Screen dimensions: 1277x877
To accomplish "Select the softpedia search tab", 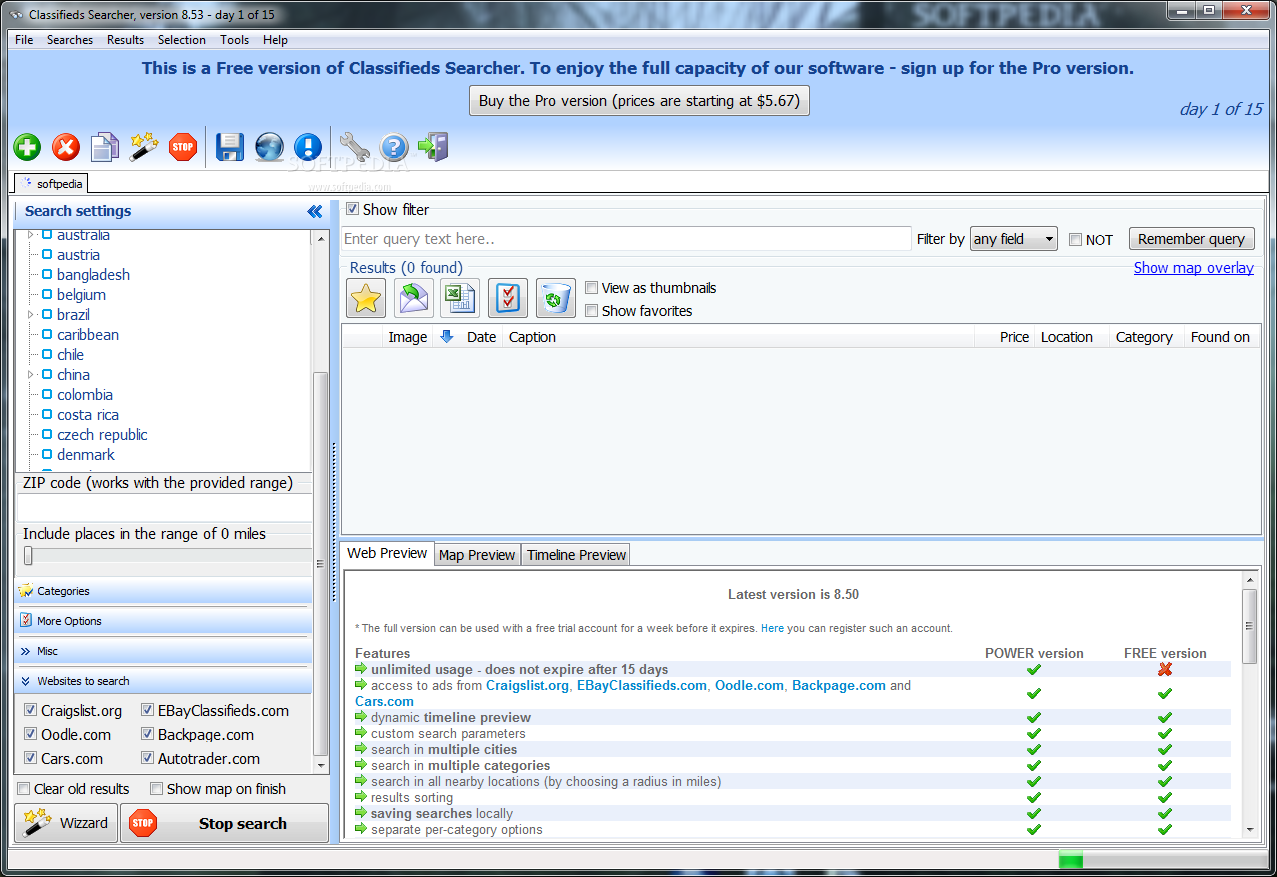I will click(52, 183).
